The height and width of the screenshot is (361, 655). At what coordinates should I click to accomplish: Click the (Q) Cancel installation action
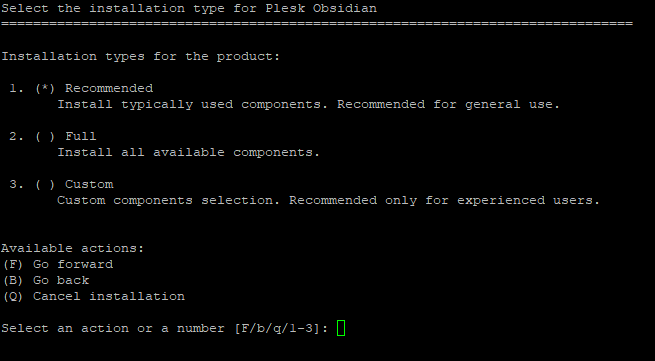click(x=94, y=297)
